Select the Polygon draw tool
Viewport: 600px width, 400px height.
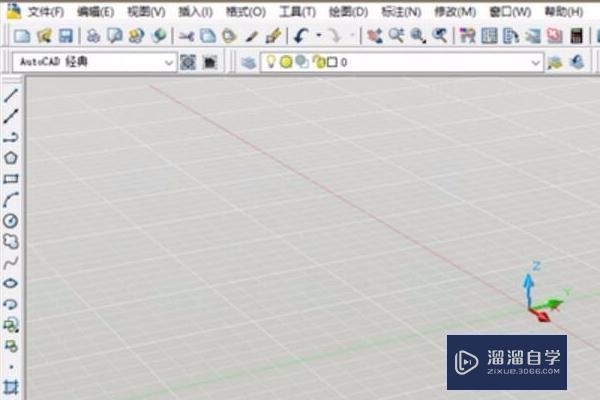click(11, 158)
